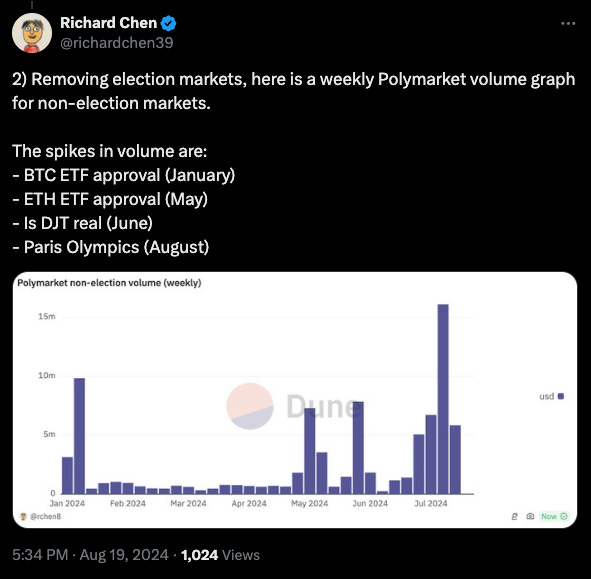Image resolution: width=591 pixels, height=579 pixels.
Task: Click the blue verified checkmark badge
Action: (168, 23)
